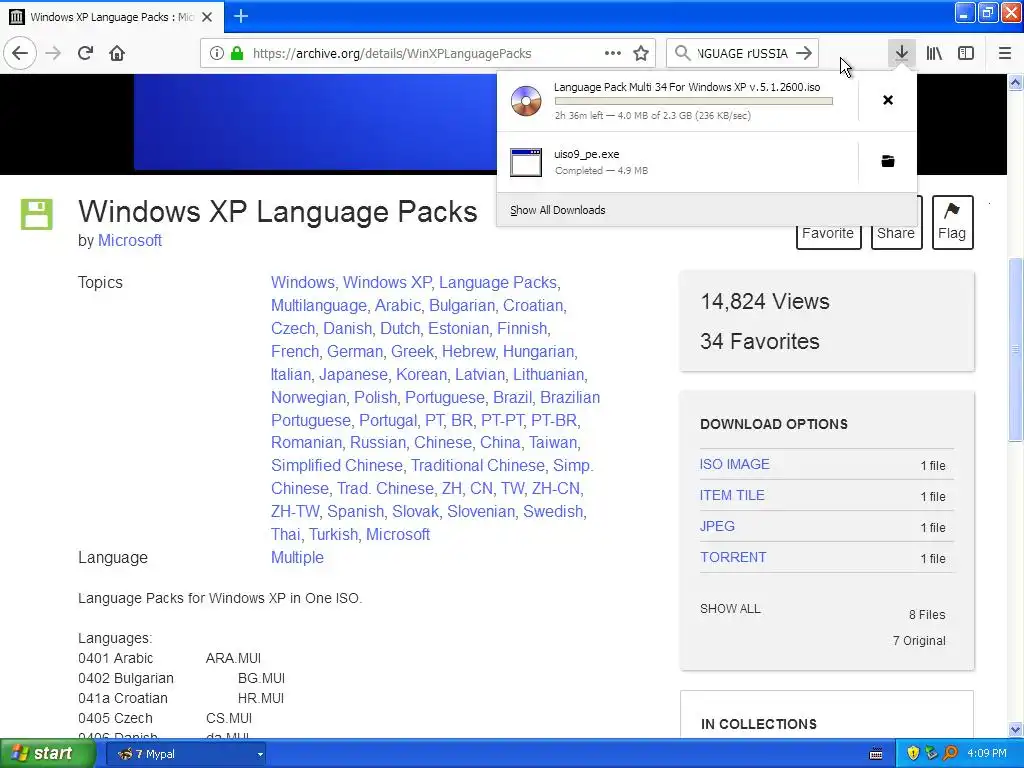Open containing folder for uiso9_pe.exe
This screenshot has height=768, width=1024.
coord(888,161)
